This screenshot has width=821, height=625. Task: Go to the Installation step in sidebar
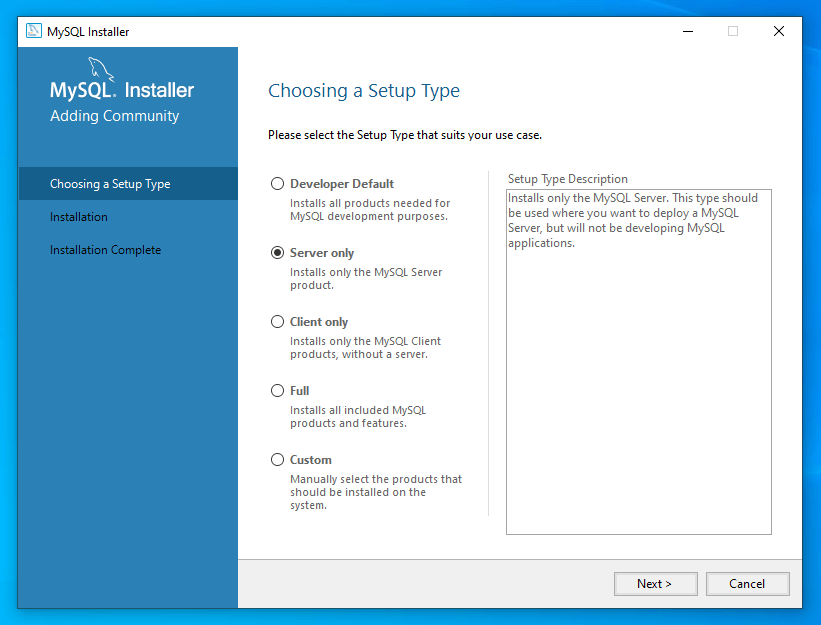point(79,217)
